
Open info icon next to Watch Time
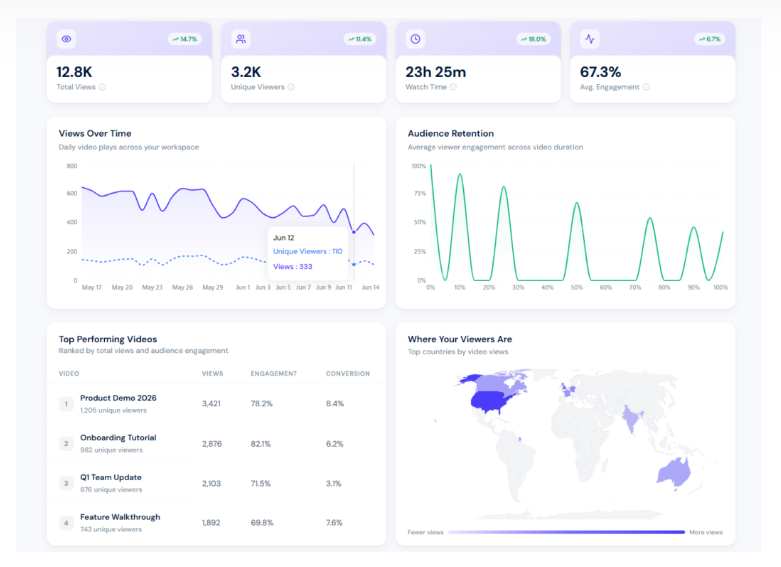(x=453, y=87)
